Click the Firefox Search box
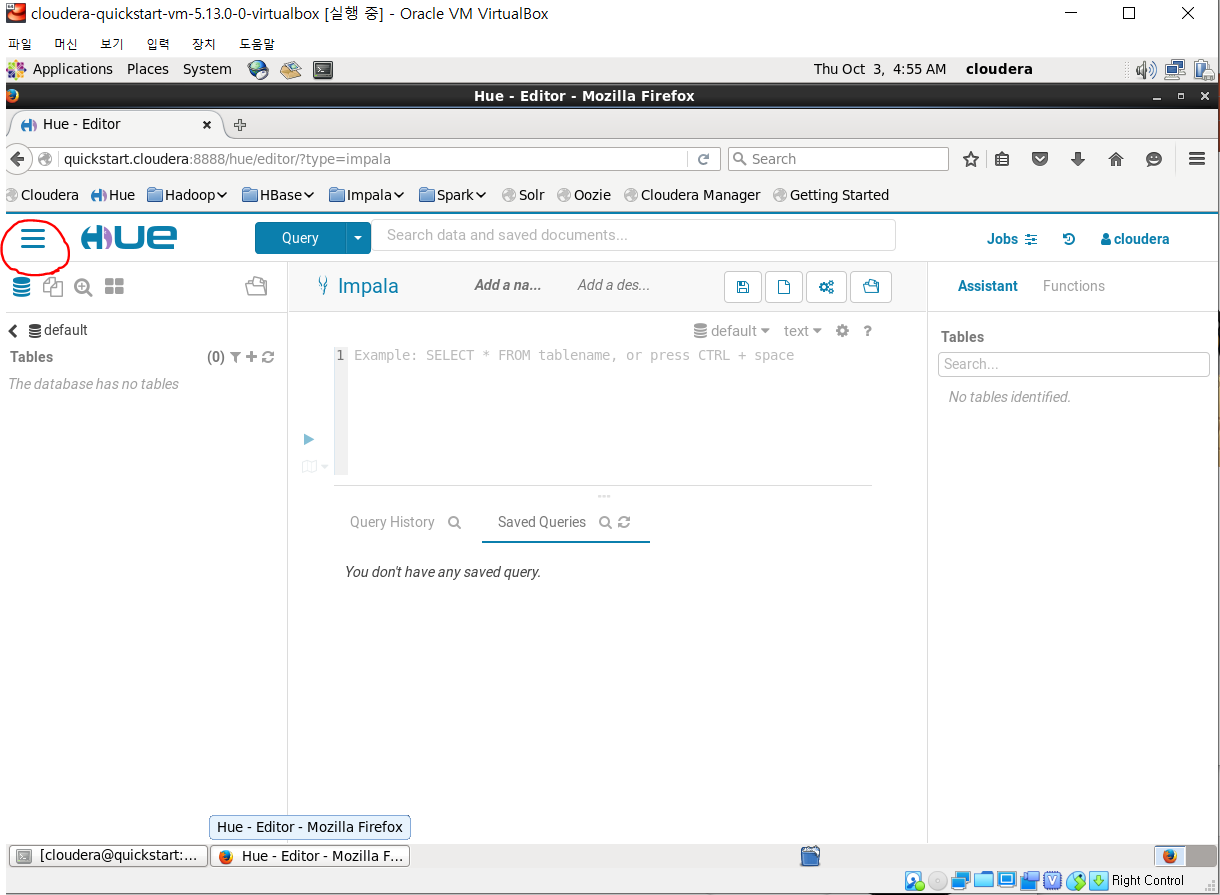This screenshot has height=895, width=1220. click(x=838, y=159)
